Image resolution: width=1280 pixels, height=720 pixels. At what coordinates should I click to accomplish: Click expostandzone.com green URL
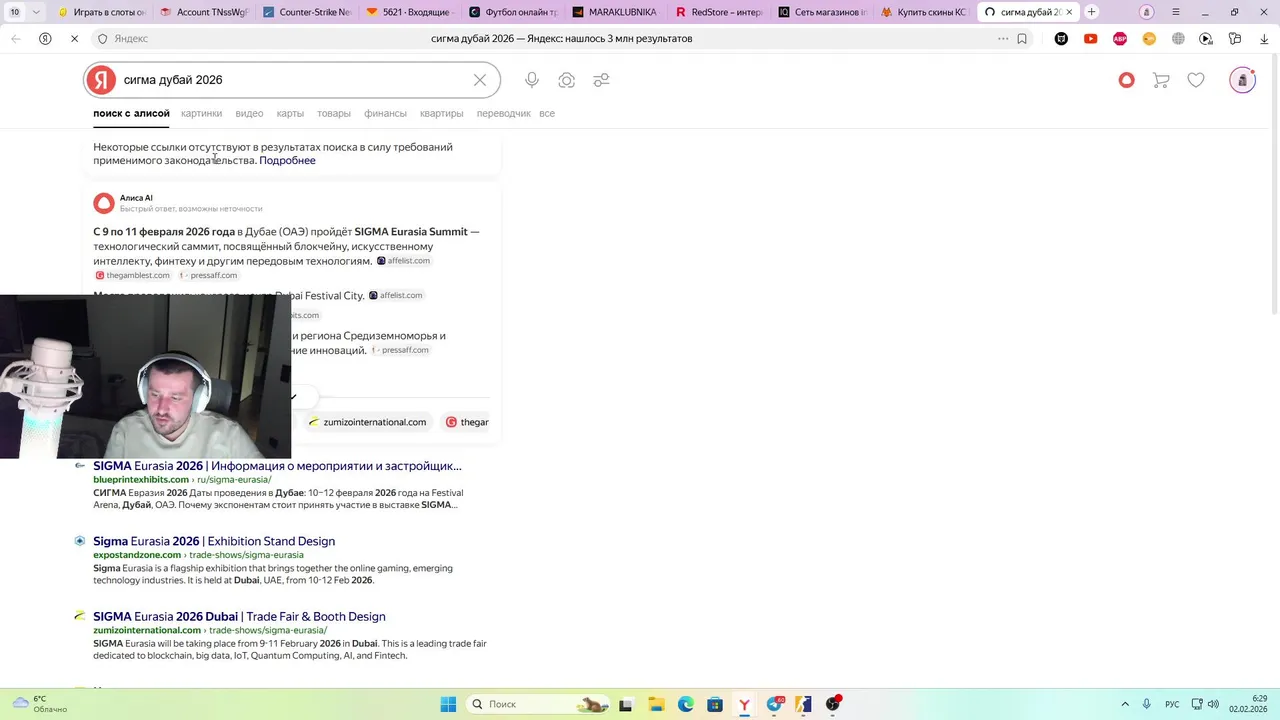pyautogui.click(x=137, y=555)
